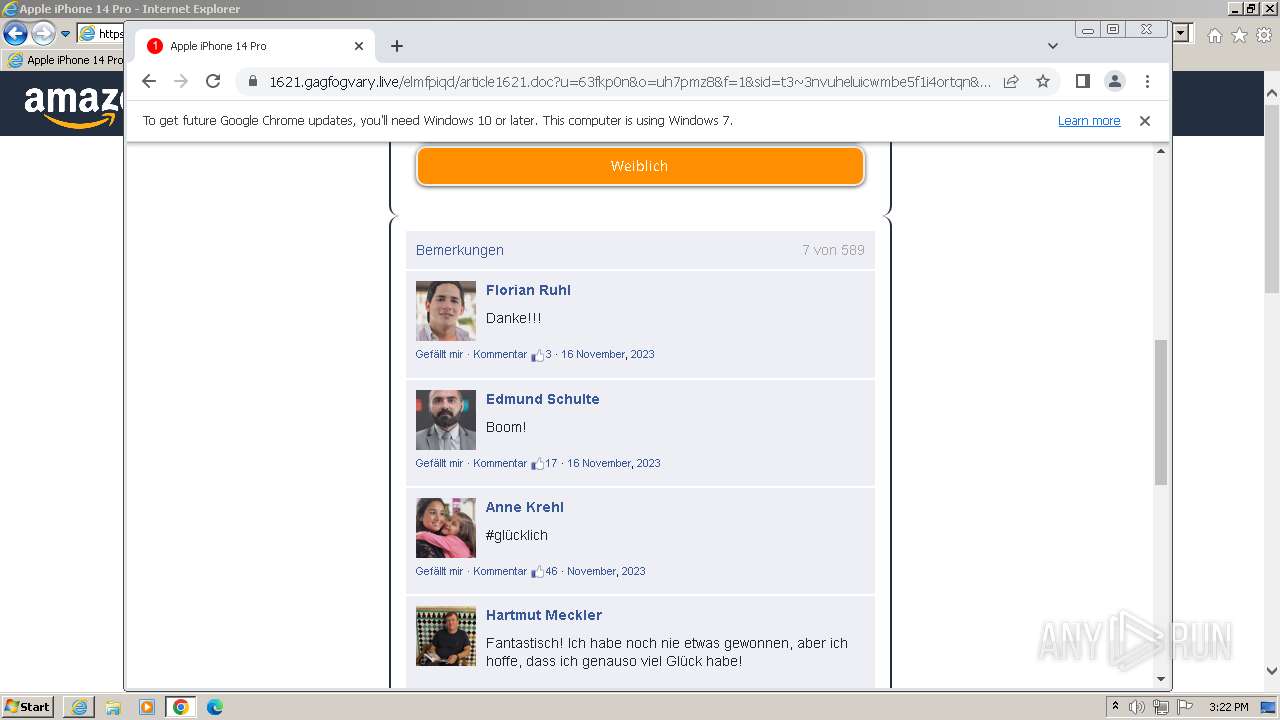
Task: Open Hartmut Meckler's profile name
Action: click(x=544, y=615)
